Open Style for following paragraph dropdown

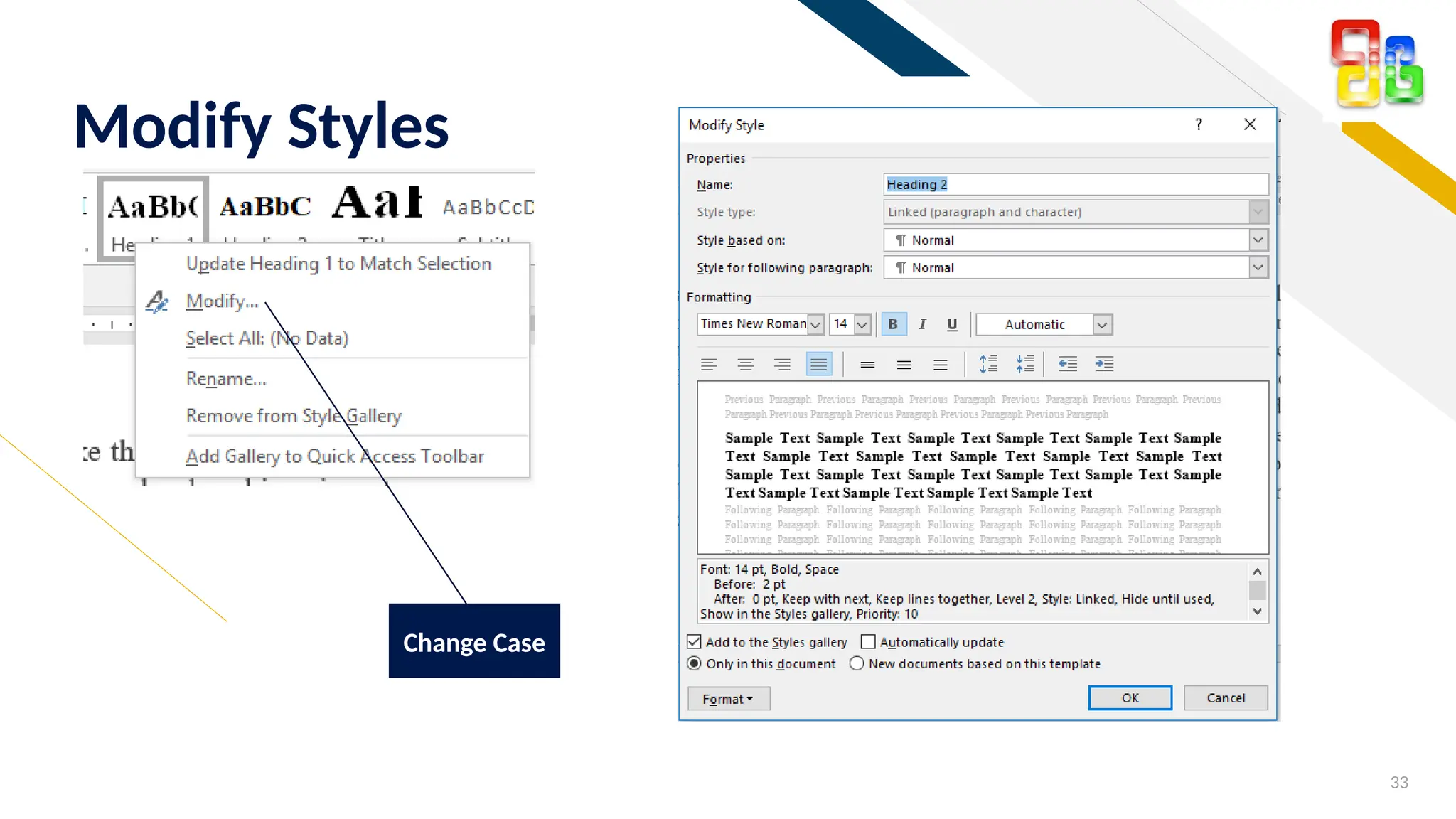tap(1258, 267)
